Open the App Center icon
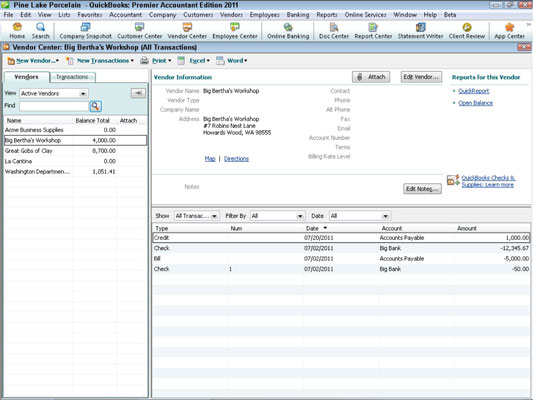The image size is (533, 400). [509, 31]
